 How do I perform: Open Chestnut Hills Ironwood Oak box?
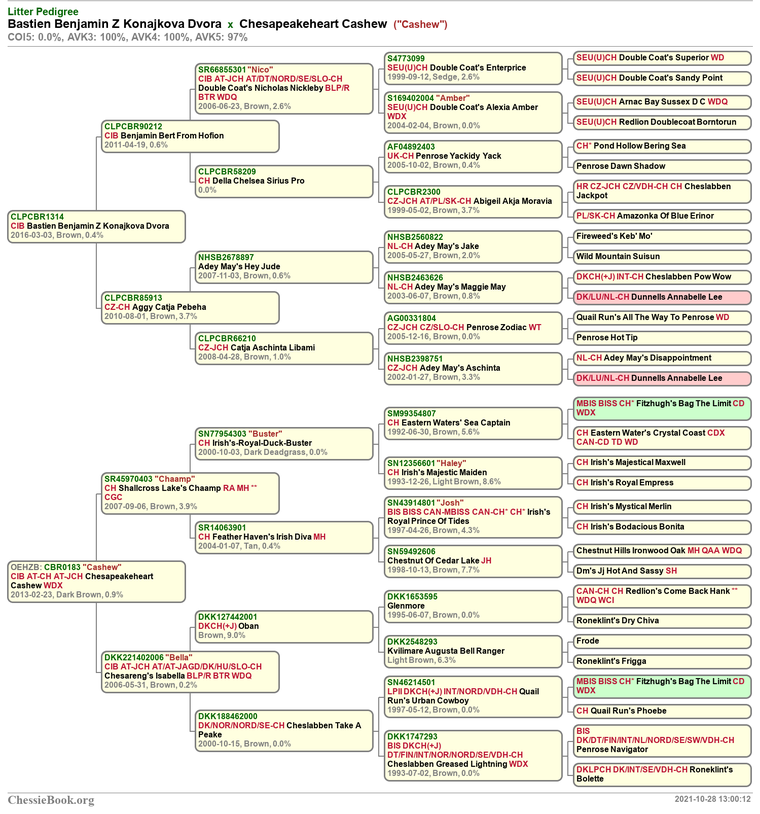662,551
